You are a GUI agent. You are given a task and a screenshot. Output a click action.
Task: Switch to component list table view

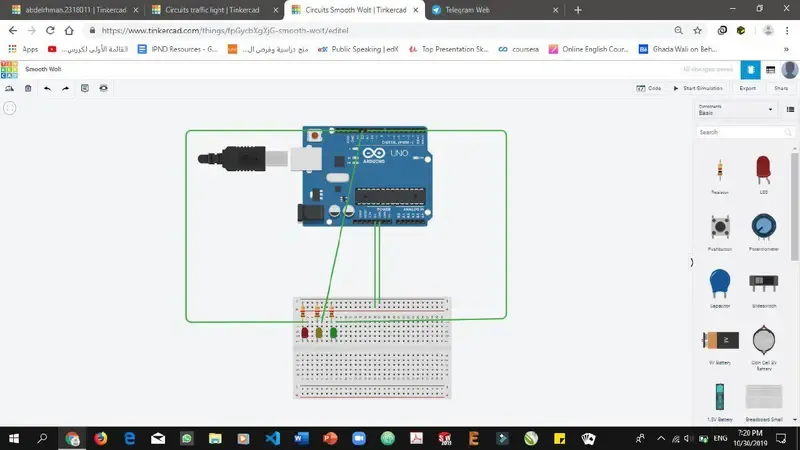pos(770,69)
